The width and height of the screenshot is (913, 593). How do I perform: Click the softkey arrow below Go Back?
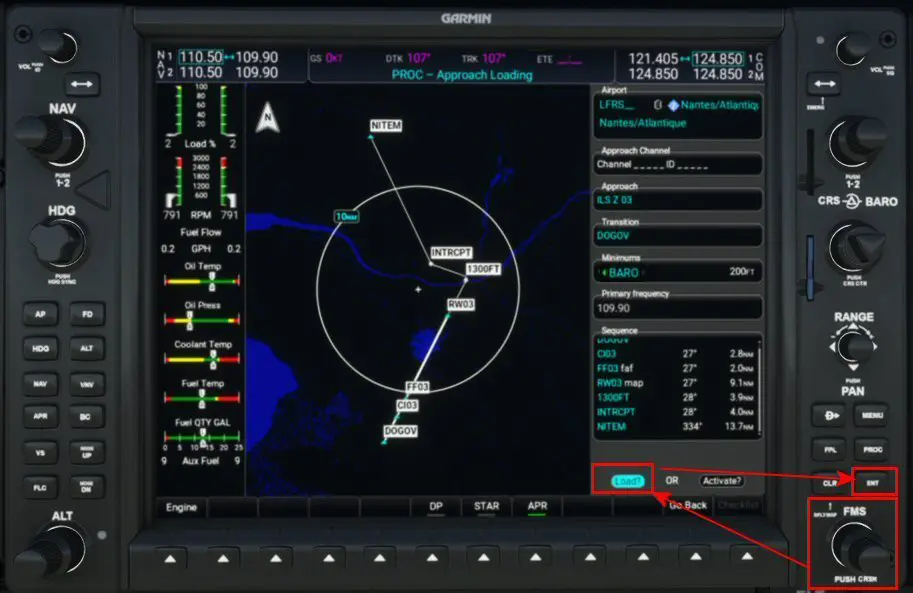[695, 557]
